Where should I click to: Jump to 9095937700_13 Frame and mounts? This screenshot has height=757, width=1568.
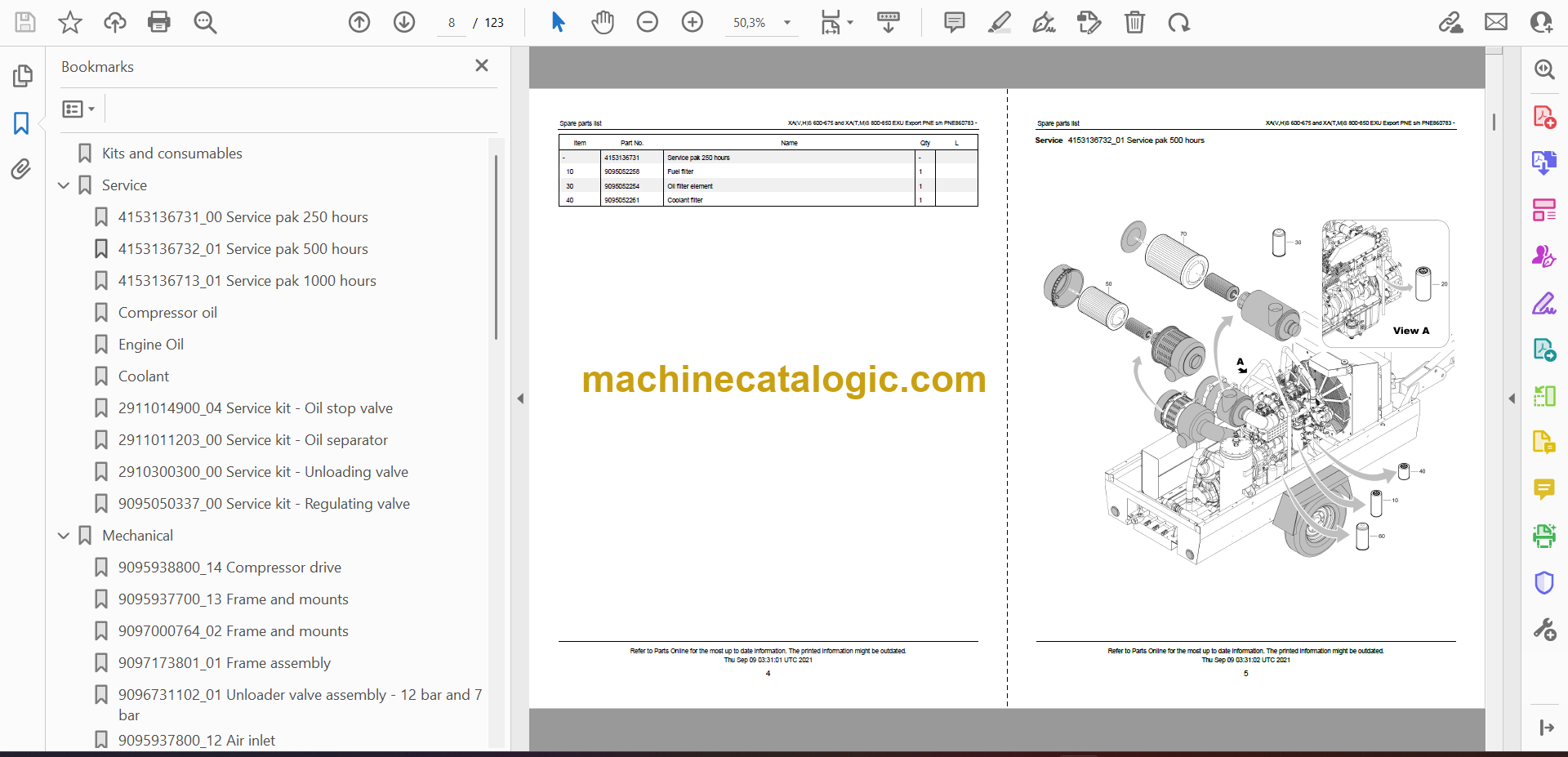233,599
